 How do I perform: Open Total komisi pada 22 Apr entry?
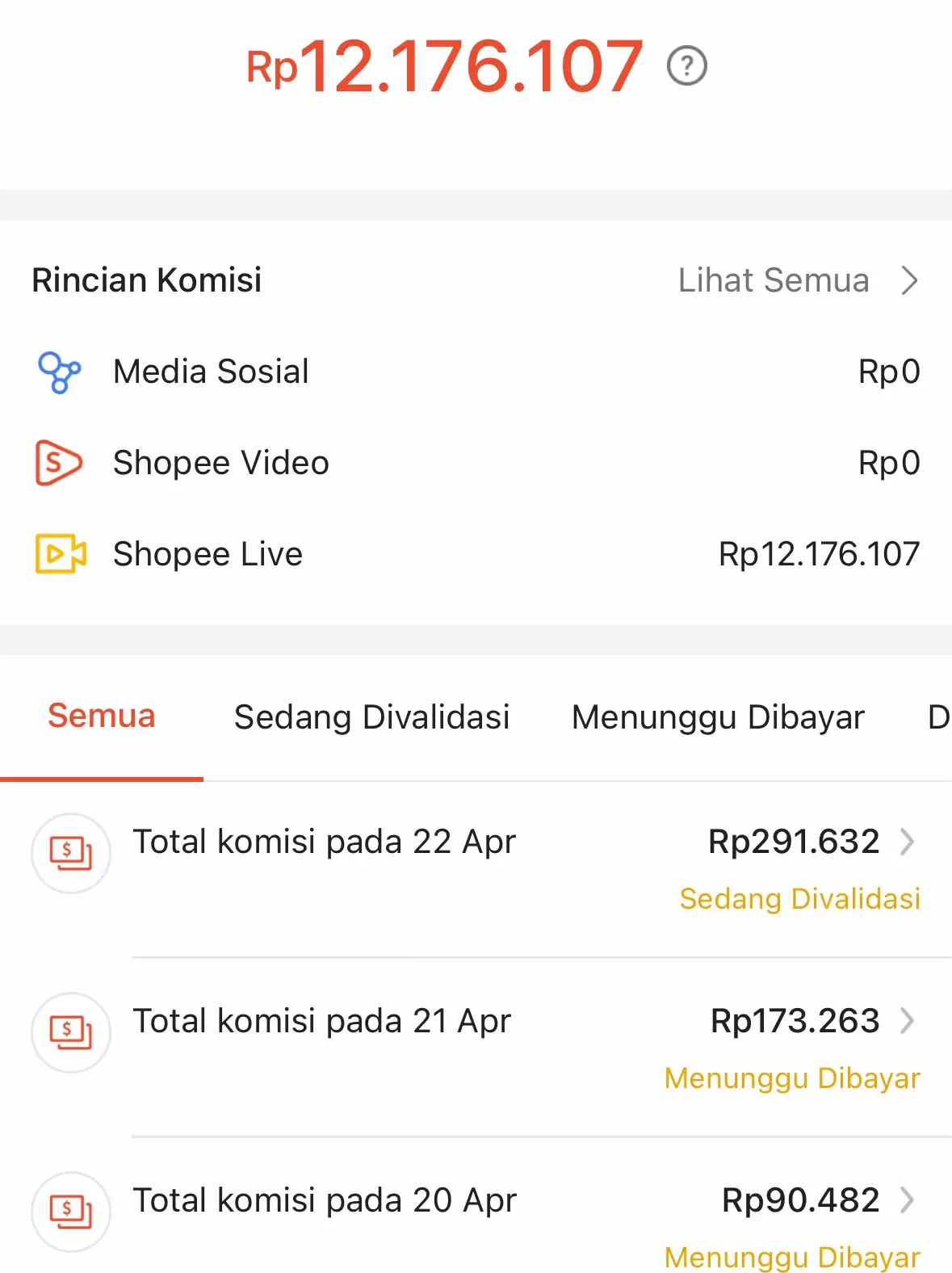(324, 842)
